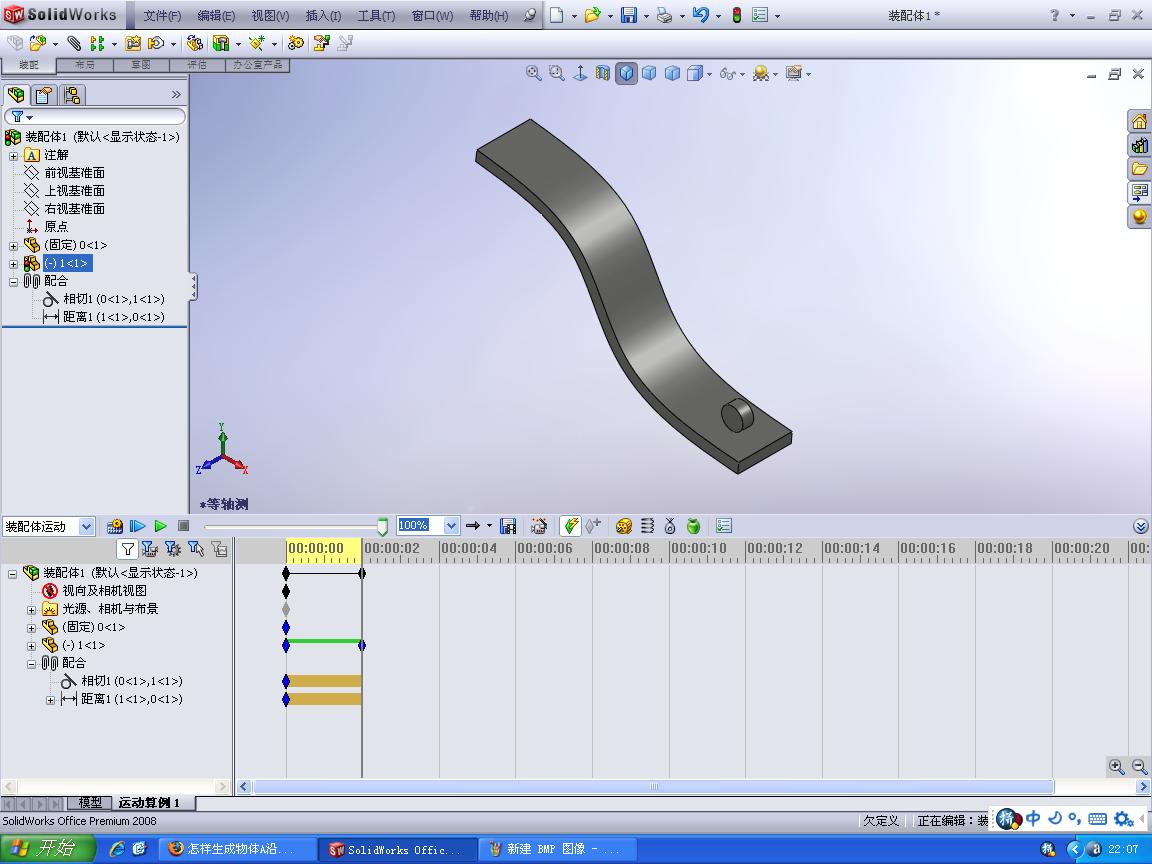This screenshot has height=864, width=1152.
Task: Click the Exploded View icon
Action: coord(321,43)
